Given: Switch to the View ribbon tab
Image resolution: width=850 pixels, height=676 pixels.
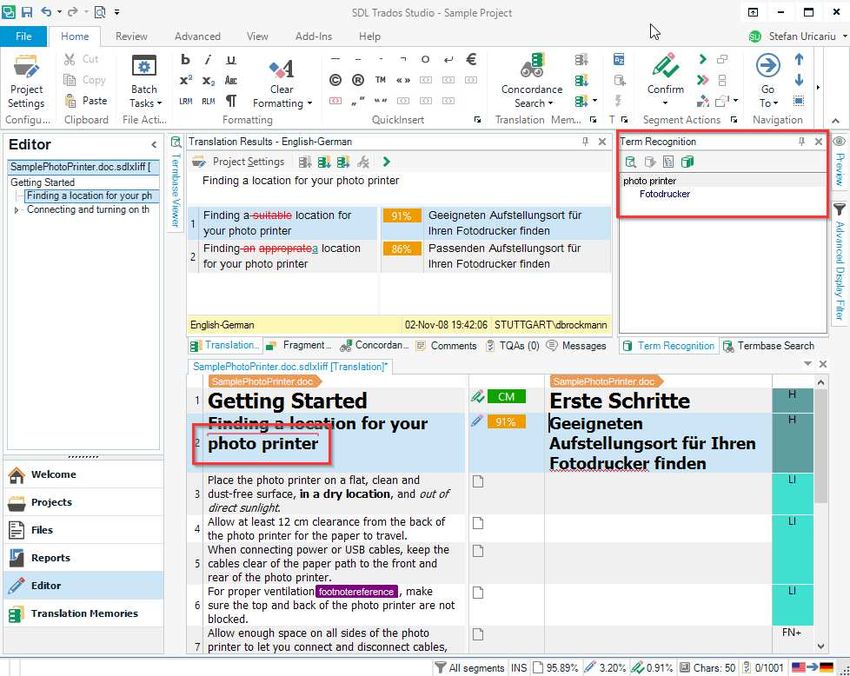Looking at the screenshot, I should click(x=257, y=36).
